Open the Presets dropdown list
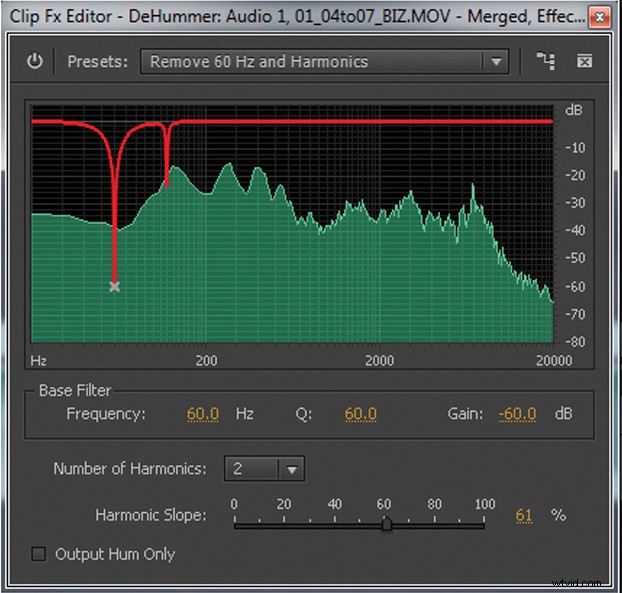The height and width of the screenshot is (593, 622). click(x=324, y=61)
